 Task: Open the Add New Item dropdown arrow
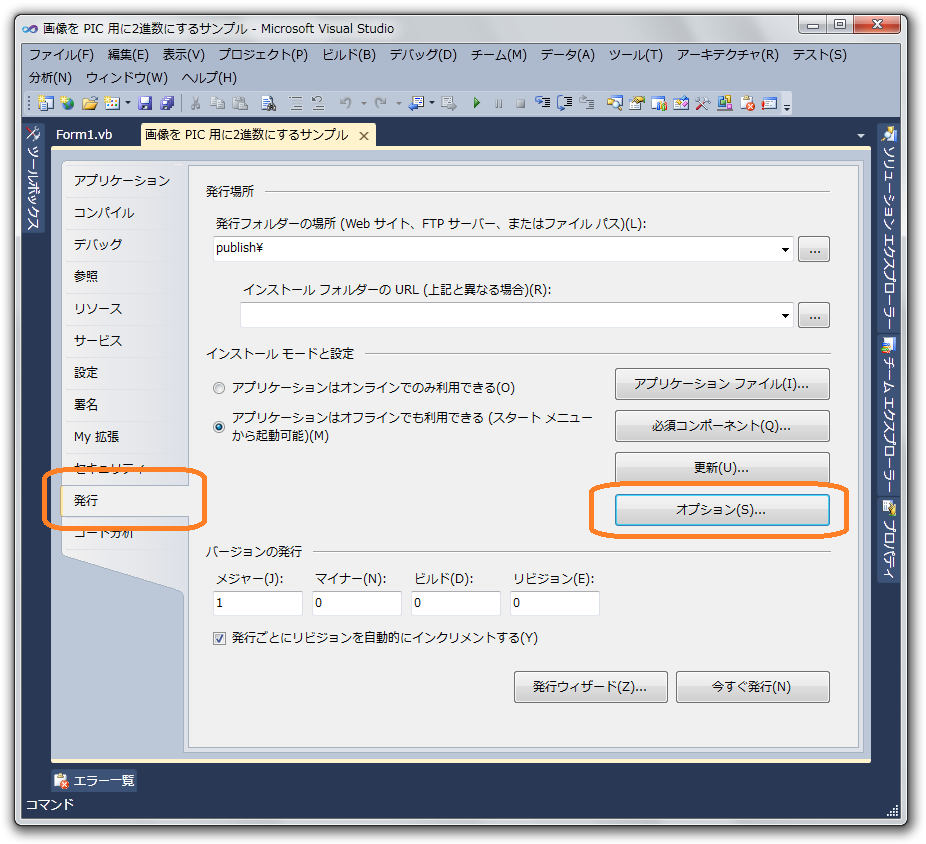pos(128,103)
